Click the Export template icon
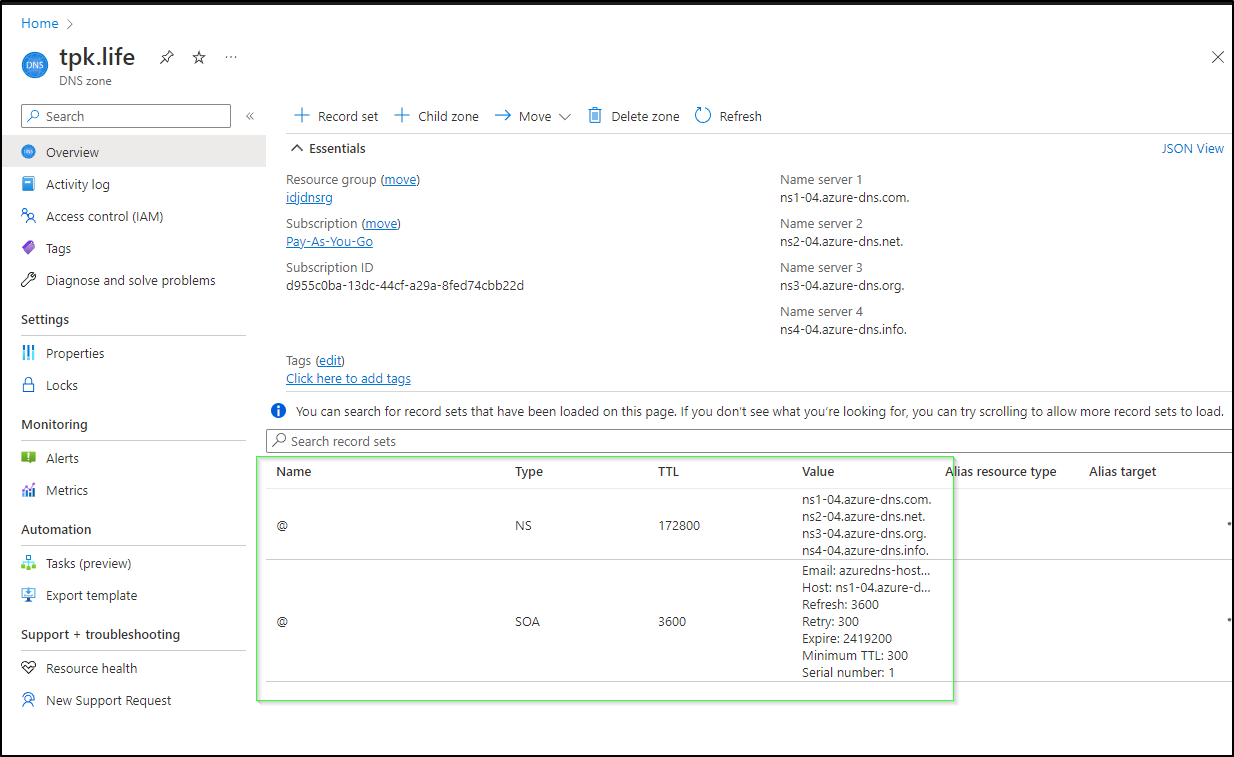This screenshot has width=1234, height=757. click(29, 595)
